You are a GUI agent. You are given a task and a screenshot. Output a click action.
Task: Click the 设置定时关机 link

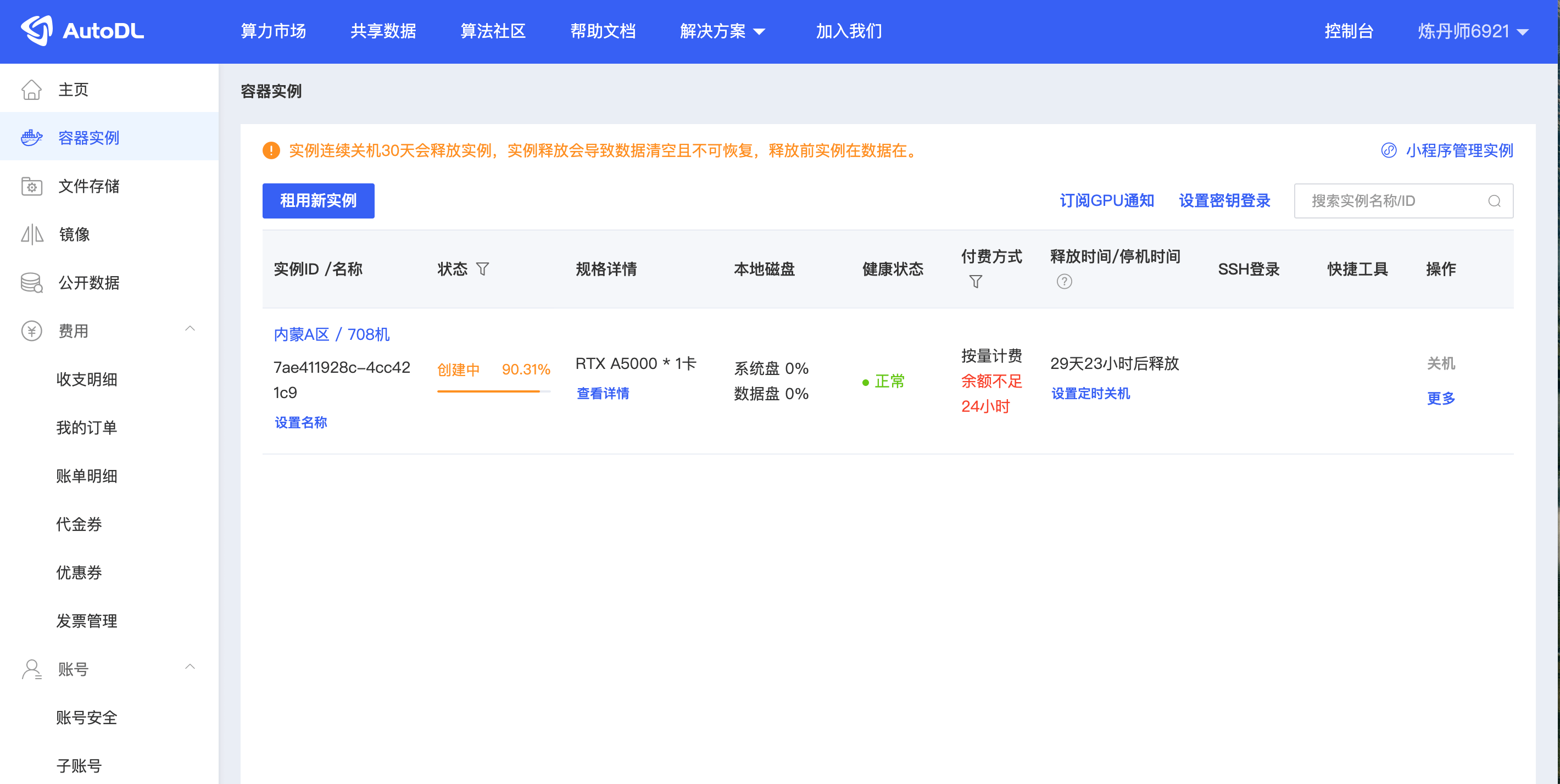pyautogui.click(x=1090, y=394)
